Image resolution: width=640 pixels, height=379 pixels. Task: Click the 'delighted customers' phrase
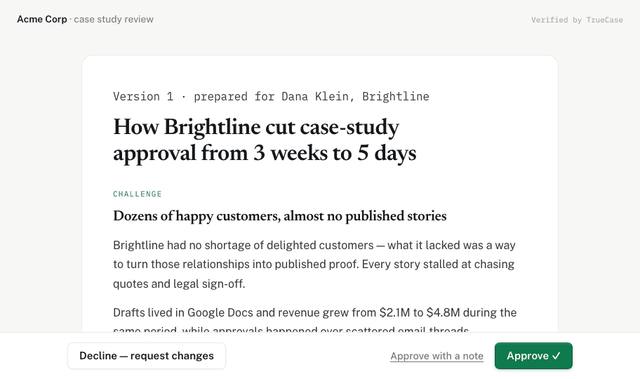coord(320,245)
